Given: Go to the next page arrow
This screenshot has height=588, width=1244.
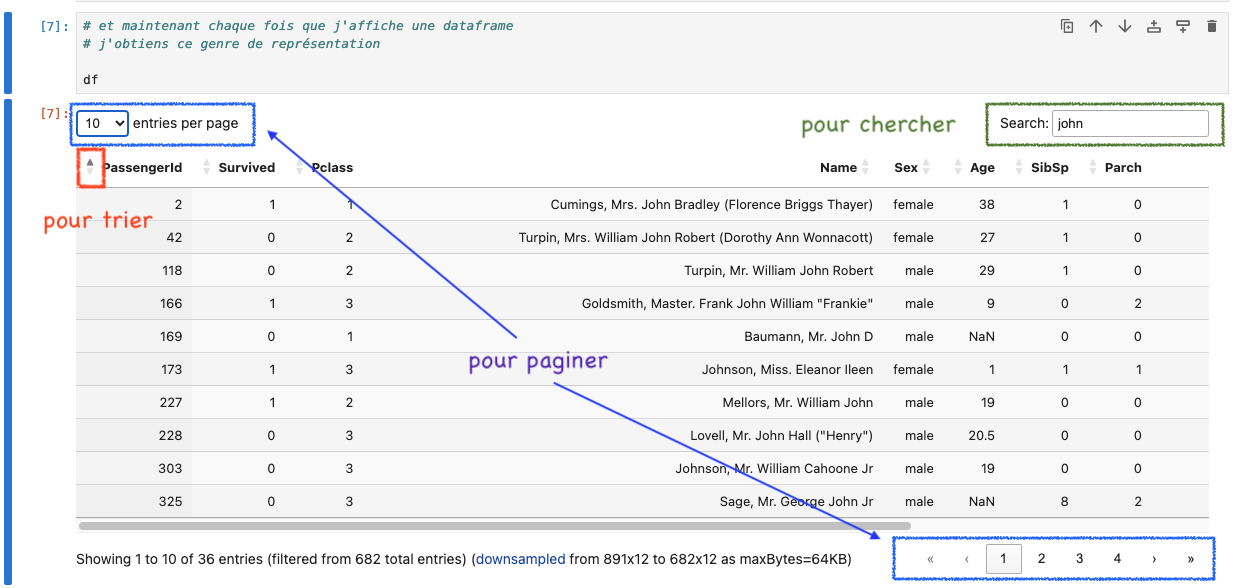Looking at the screenshot, I should click(1154, 559).
